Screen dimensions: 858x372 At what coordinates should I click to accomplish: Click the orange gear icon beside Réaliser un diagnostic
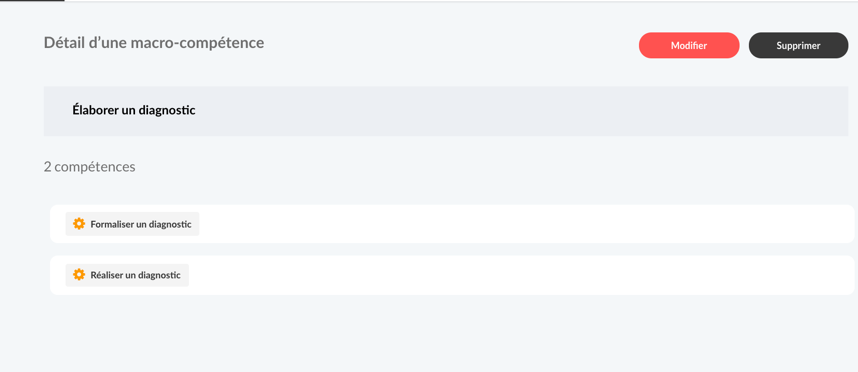pos(79,275)
